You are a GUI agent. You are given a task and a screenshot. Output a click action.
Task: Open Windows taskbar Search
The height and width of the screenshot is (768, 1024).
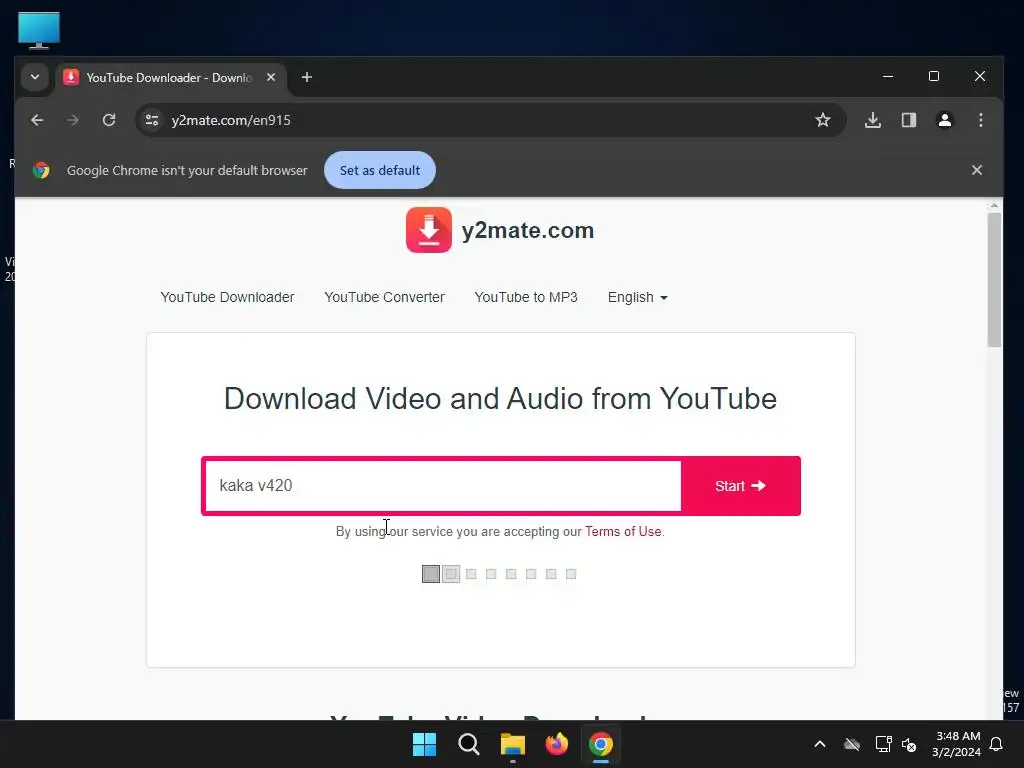[468, 744]
